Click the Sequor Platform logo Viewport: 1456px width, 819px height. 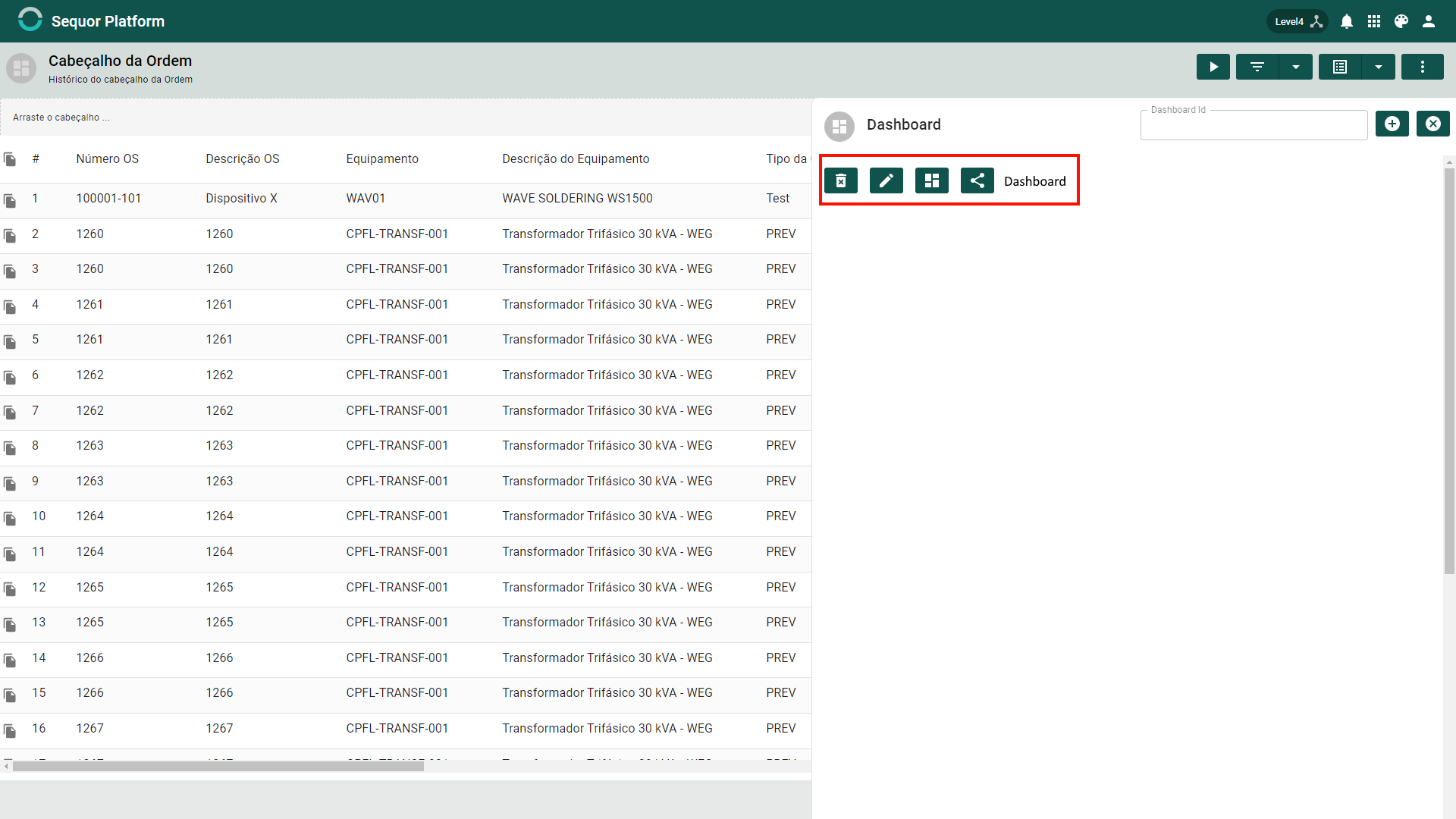(30, 20)
